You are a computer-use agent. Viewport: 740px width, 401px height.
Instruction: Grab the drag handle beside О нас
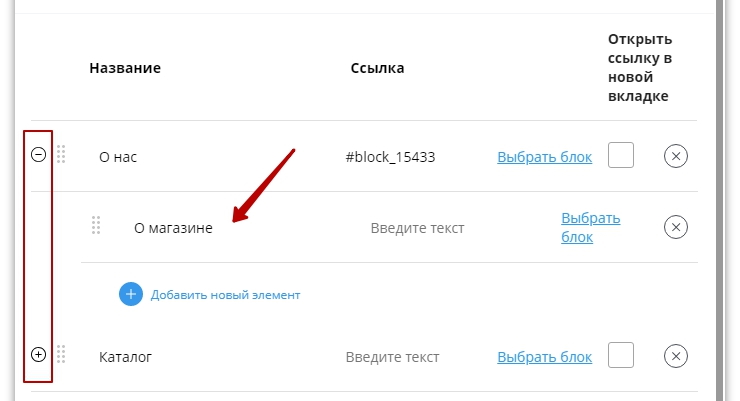pos(61,155)
